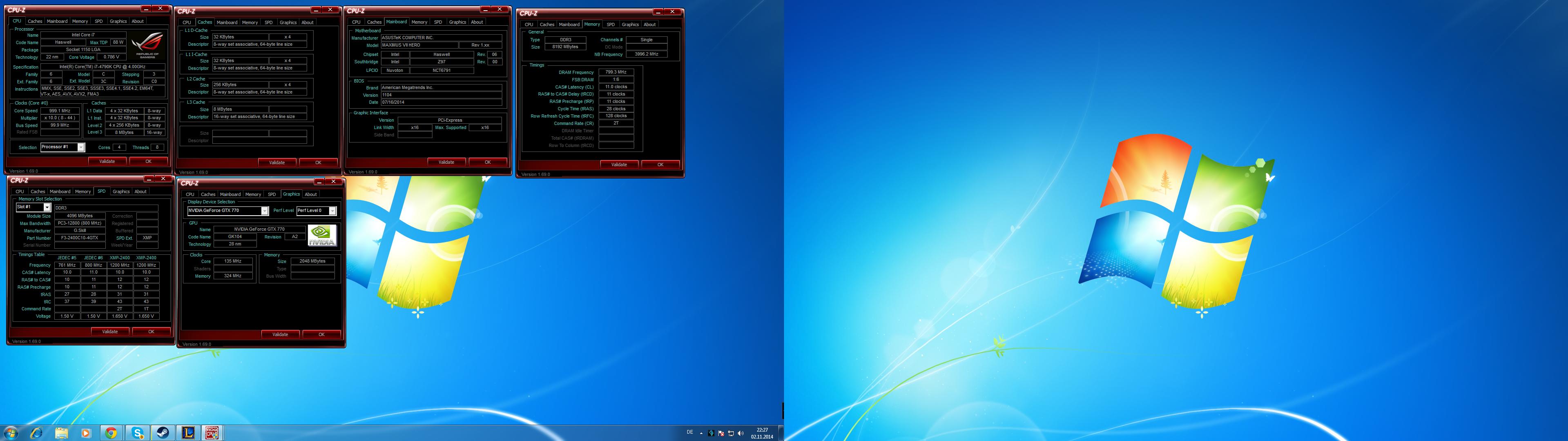Open the Windows Start menu

tap(10, 432)
